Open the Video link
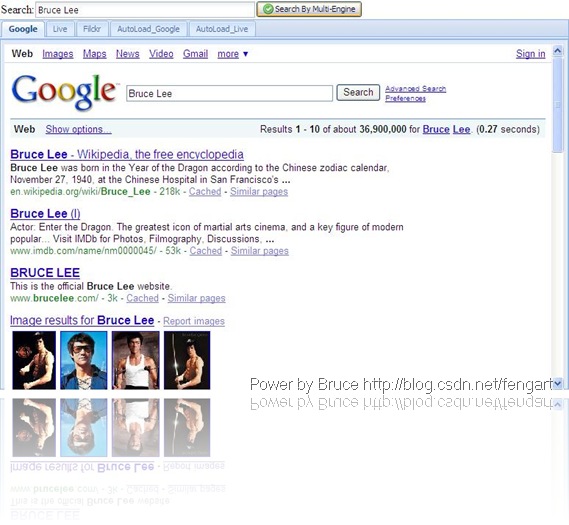 [x=161, y=54]
